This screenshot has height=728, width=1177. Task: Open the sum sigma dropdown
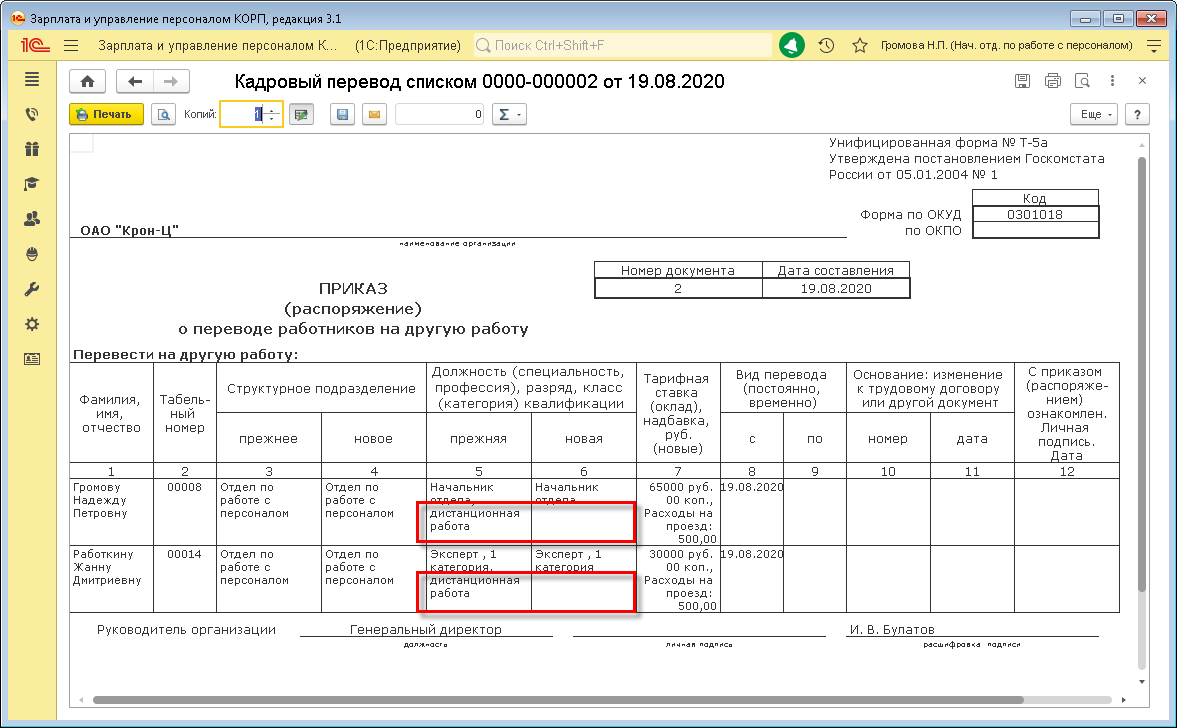(x=510, y=115)
